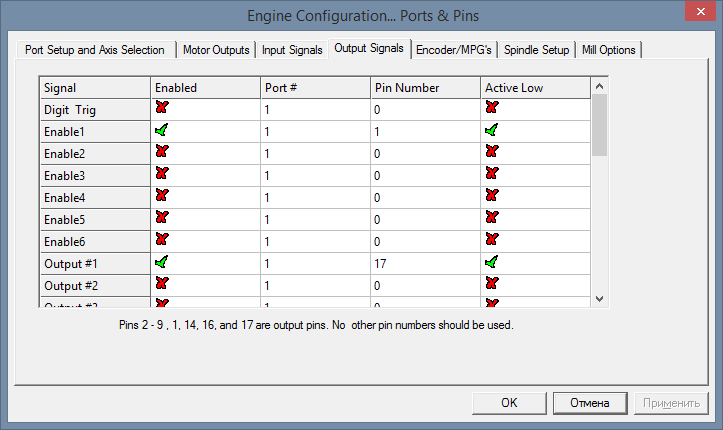Click the Отмена cancel button

coord(590,403)
